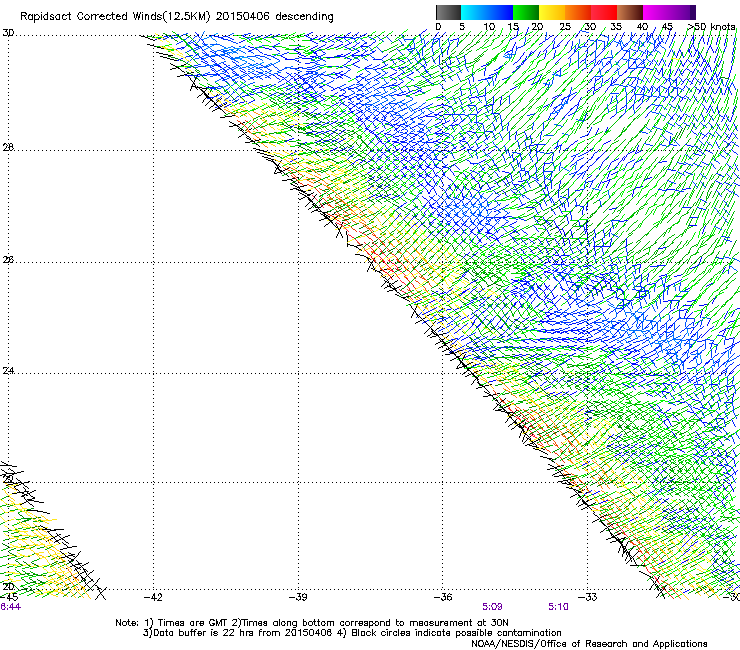Click the brown 35-40 knots legend segment
This screenshot has width=740, height=650.
tap(630, 12)
